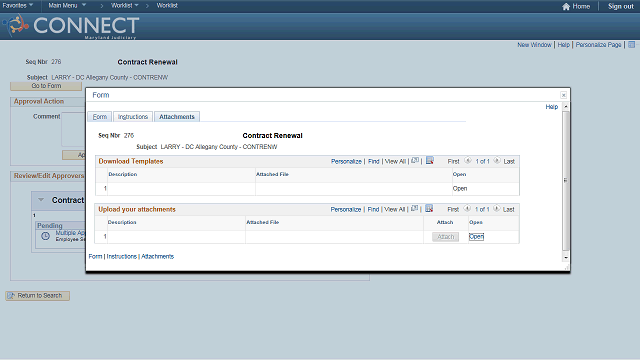Click bottom Instructions footer link
The width and height of the screenshot is (640, 360).
[122, 256]
